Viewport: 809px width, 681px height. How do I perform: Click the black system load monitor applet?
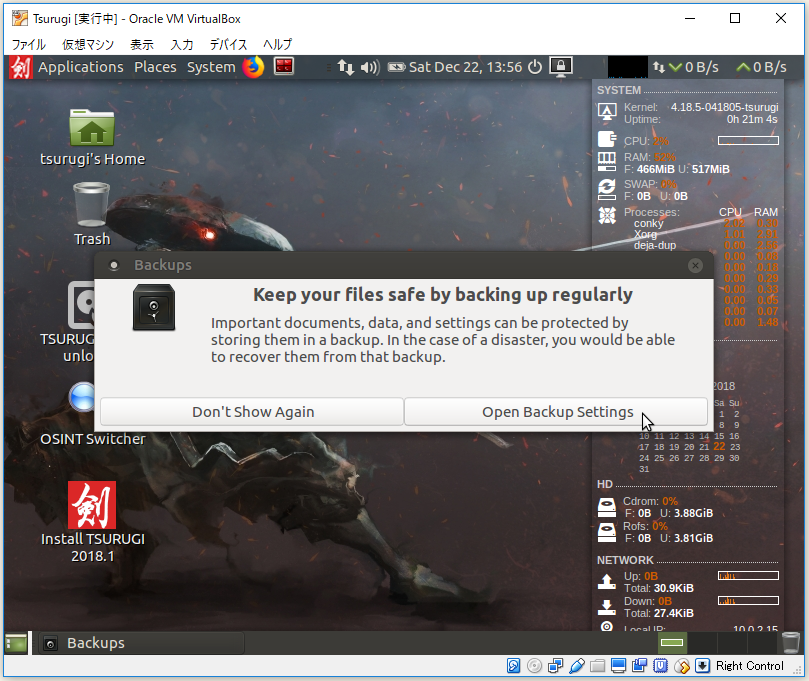click(627, 67)
